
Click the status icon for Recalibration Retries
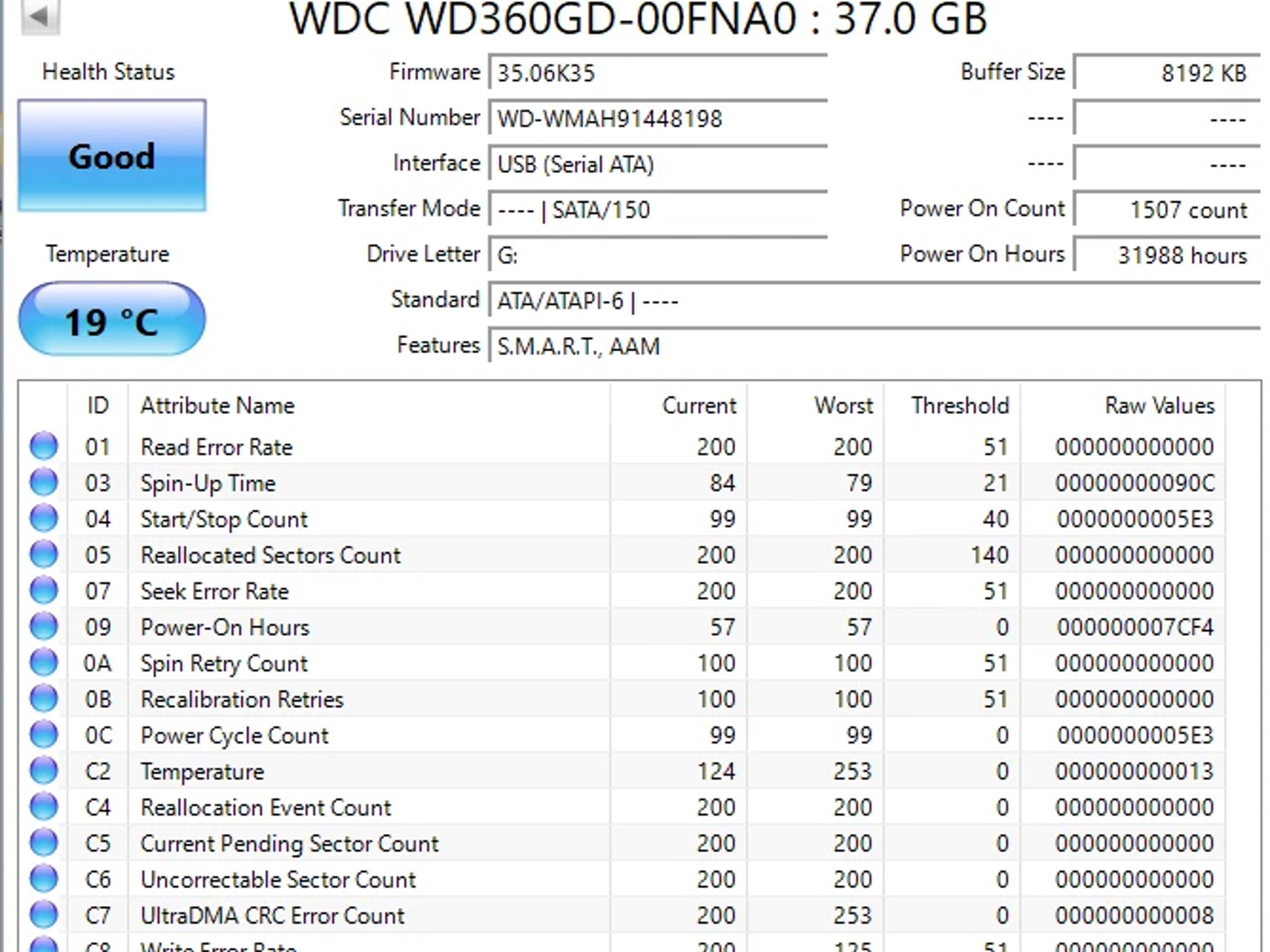pos(44,698)
